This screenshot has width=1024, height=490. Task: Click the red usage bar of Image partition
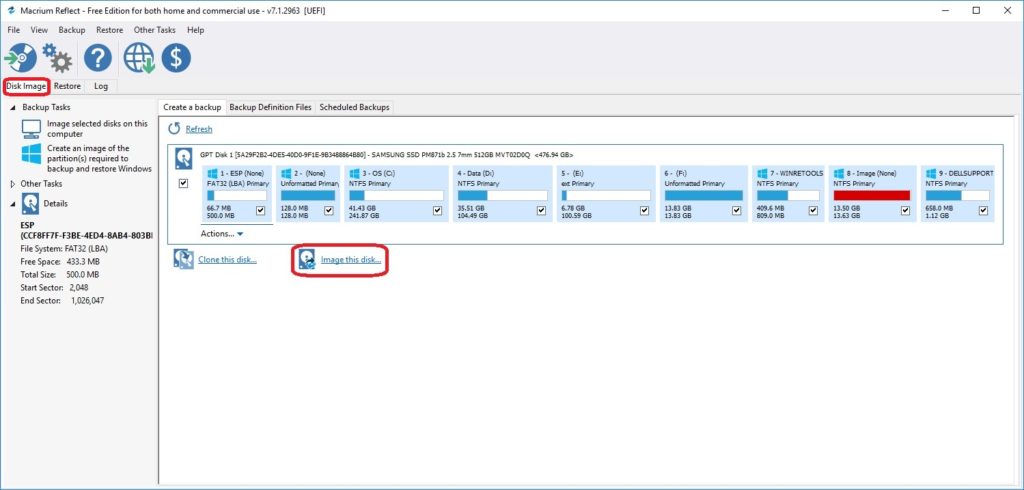(872, 195)
